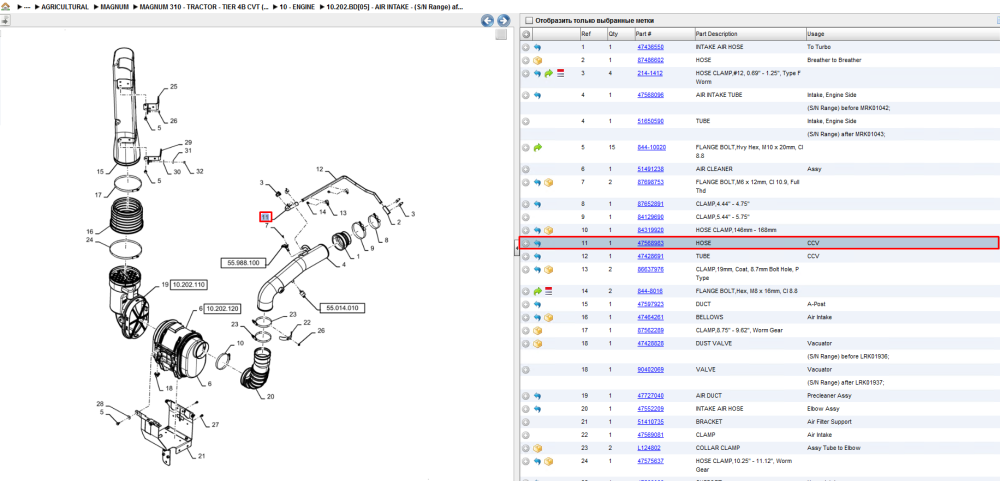This screenshot has height=481, width=1000.
Task: Collapse parts panel with splitter arrow
Action: tap(515, 247)
